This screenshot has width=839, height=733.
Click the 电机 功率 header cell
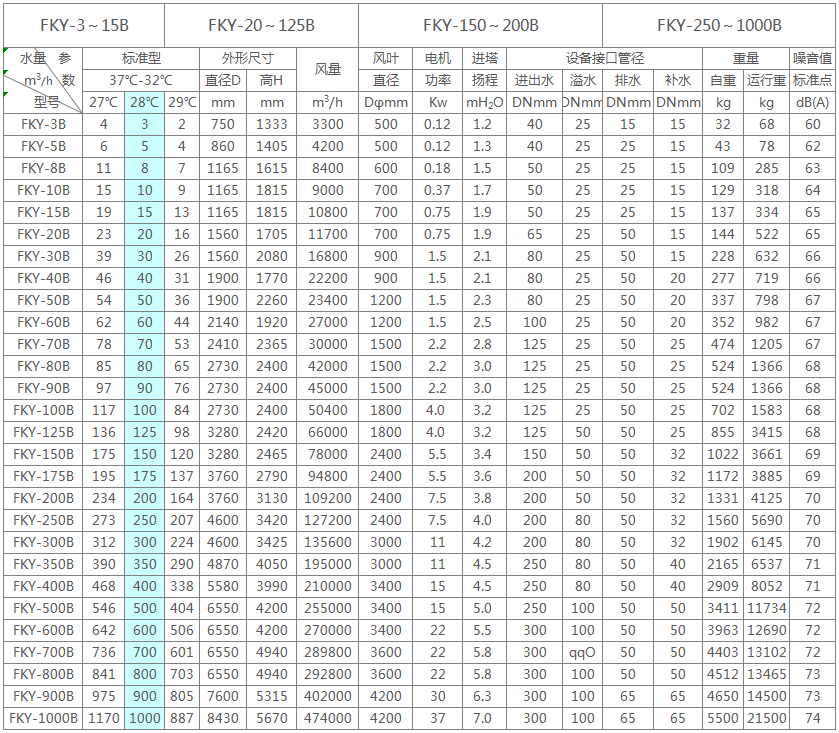[x=438, y=70]
